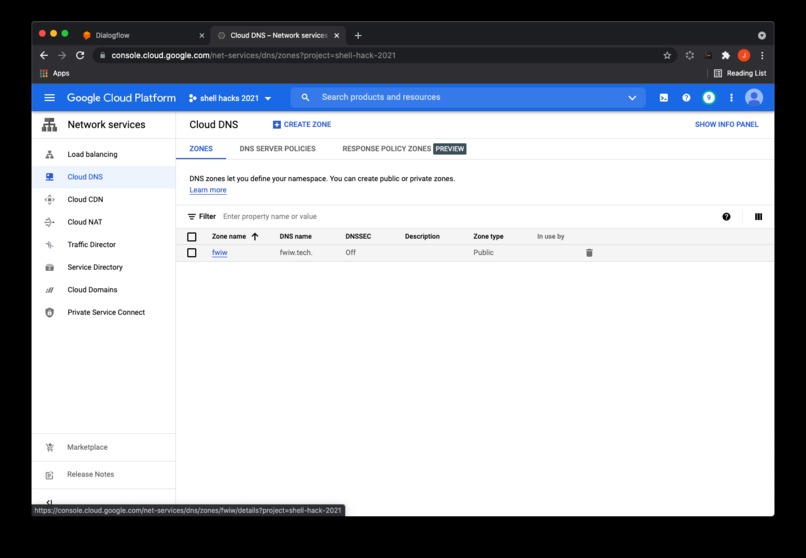
Task: Click the Load balancing sidebar icon
Action: coord(49,154)
